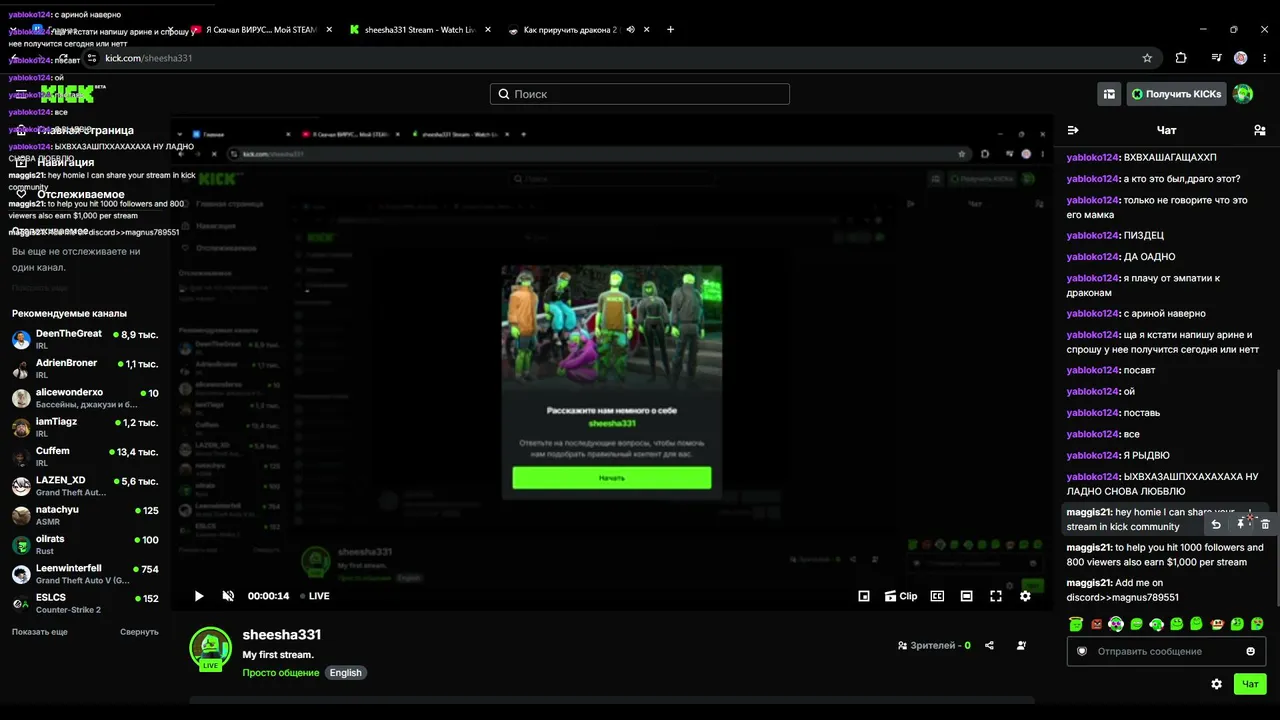
Task: Open alicewonderxo recommended channel
Action: (85, 398)
